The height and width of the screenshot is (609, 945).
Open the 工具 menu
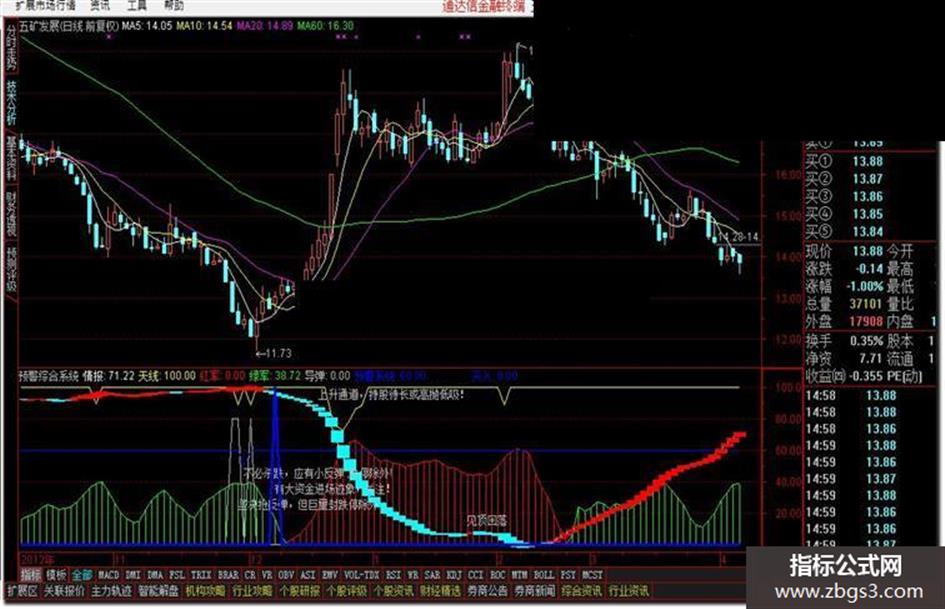(137, 5)
